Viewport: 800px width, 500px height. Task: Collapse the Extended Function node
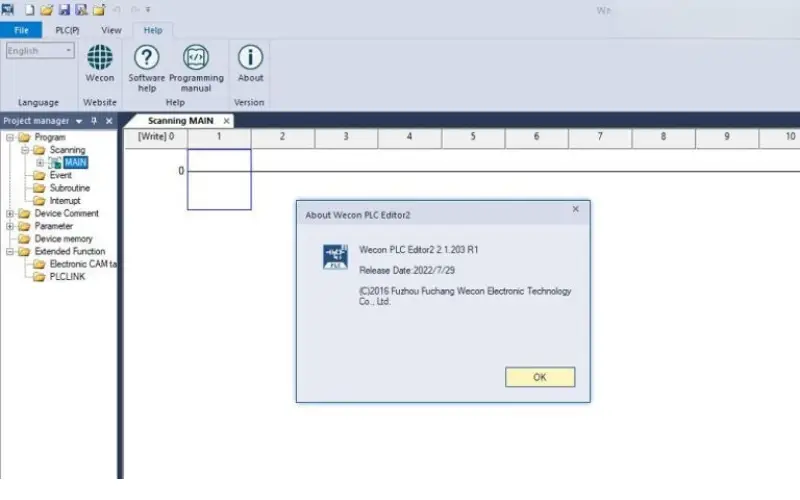[10, 252]
